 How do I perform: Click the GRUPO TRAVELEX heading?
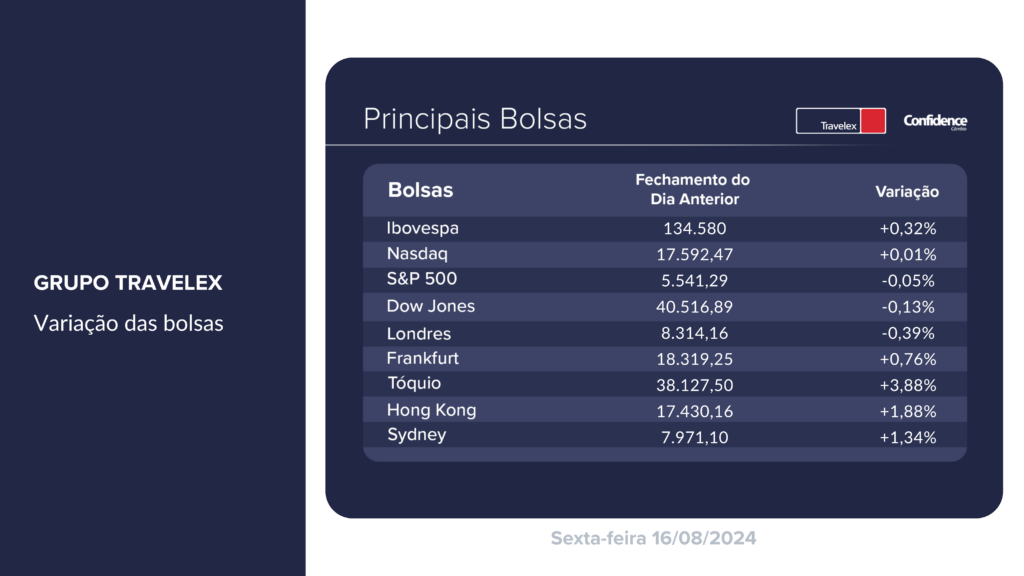pos(128,283)
